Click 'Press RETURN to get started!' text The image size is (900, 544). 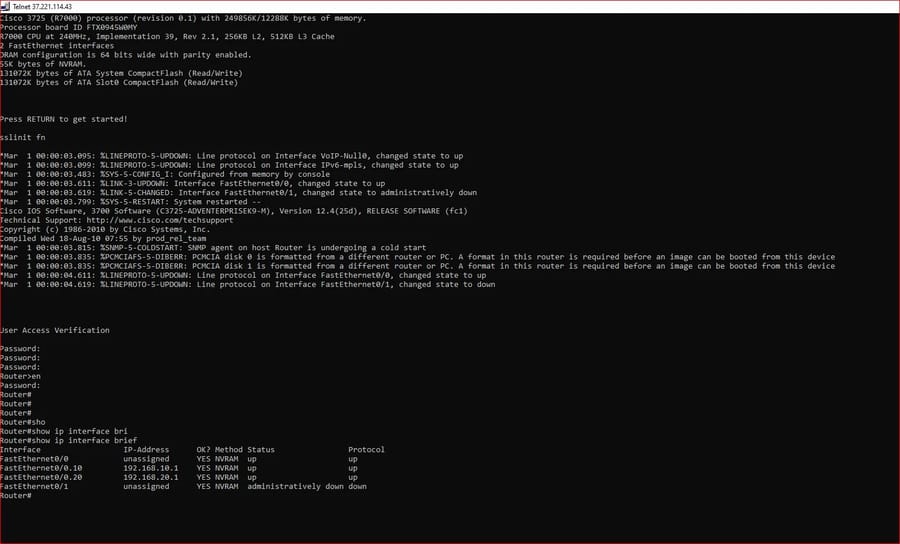point(64,119)
